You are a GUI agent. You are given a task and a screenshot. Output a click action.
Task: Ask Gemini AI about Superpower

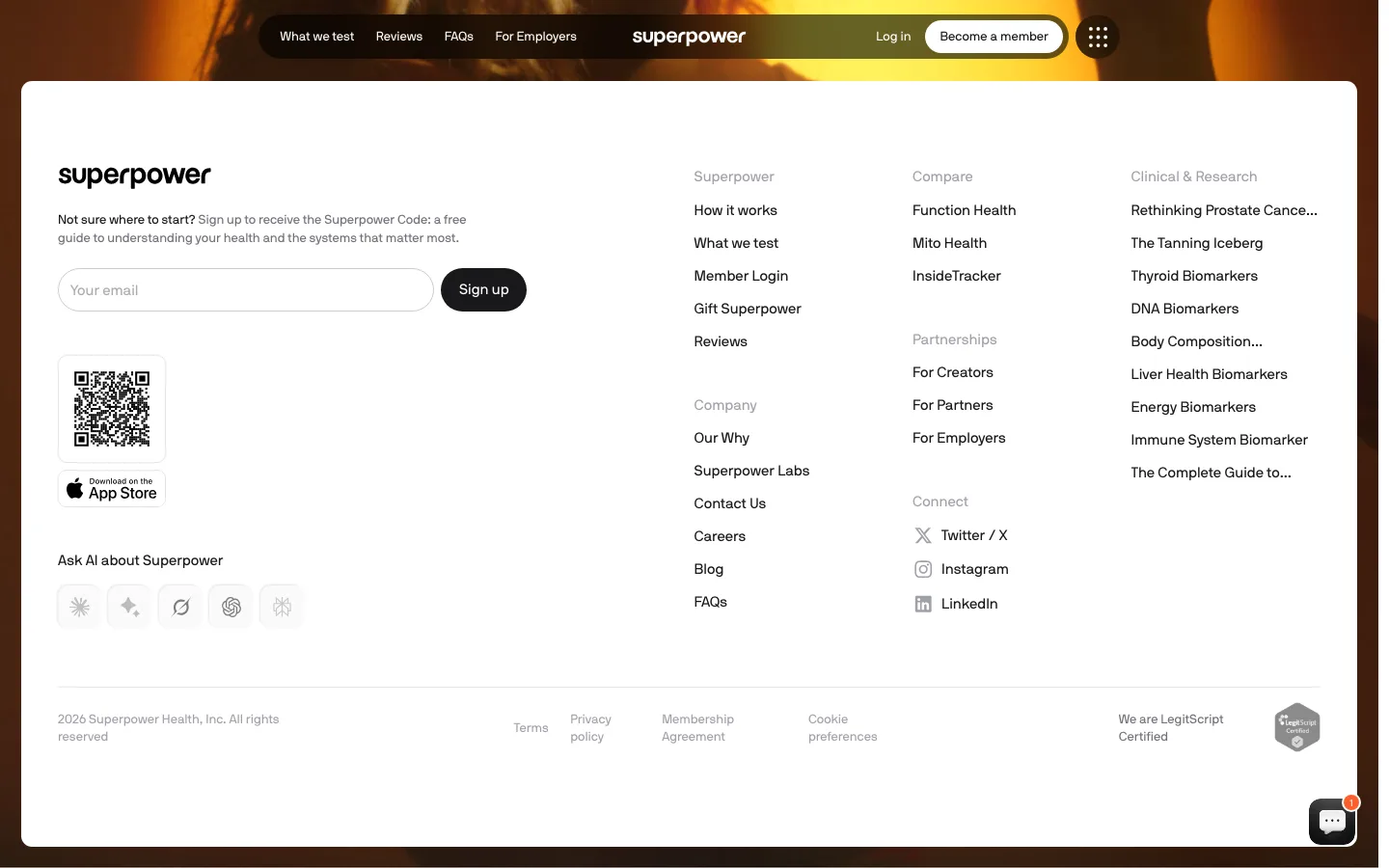(129, 607)
